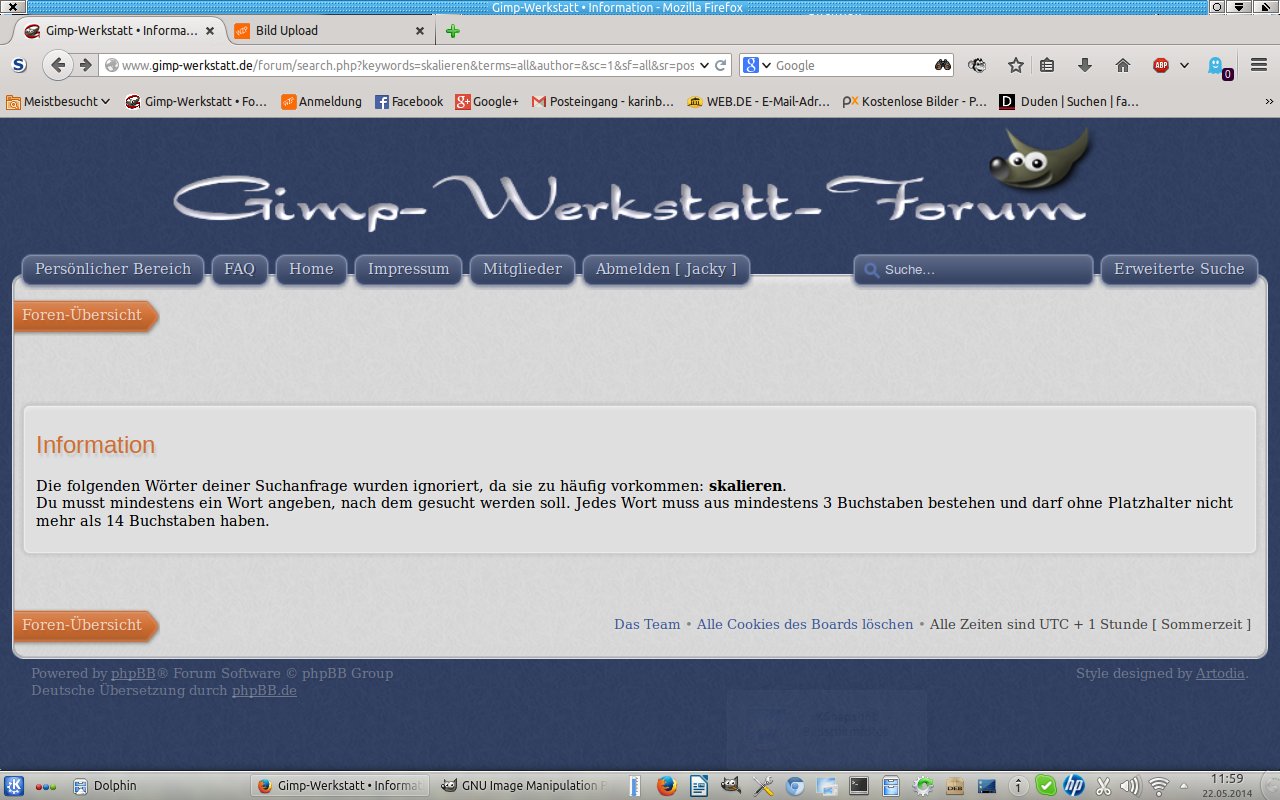Open the Impressum page
Viewport: 1280px width, 800px height.
pos(408,269)
